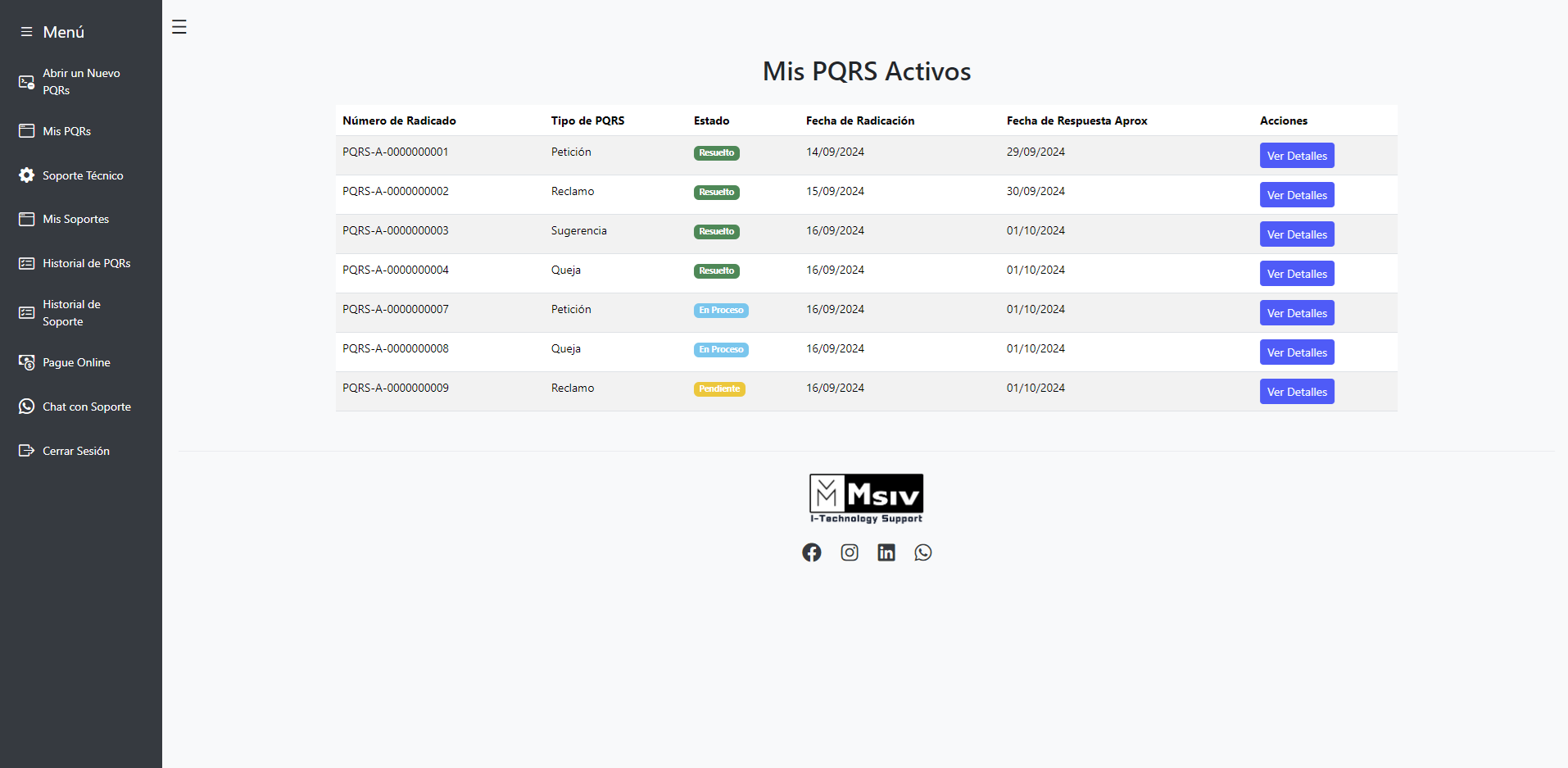The image size is (1568, 768).
Task: View details for PQRS-A-0000000001
Action: [x=1296, y=156]
